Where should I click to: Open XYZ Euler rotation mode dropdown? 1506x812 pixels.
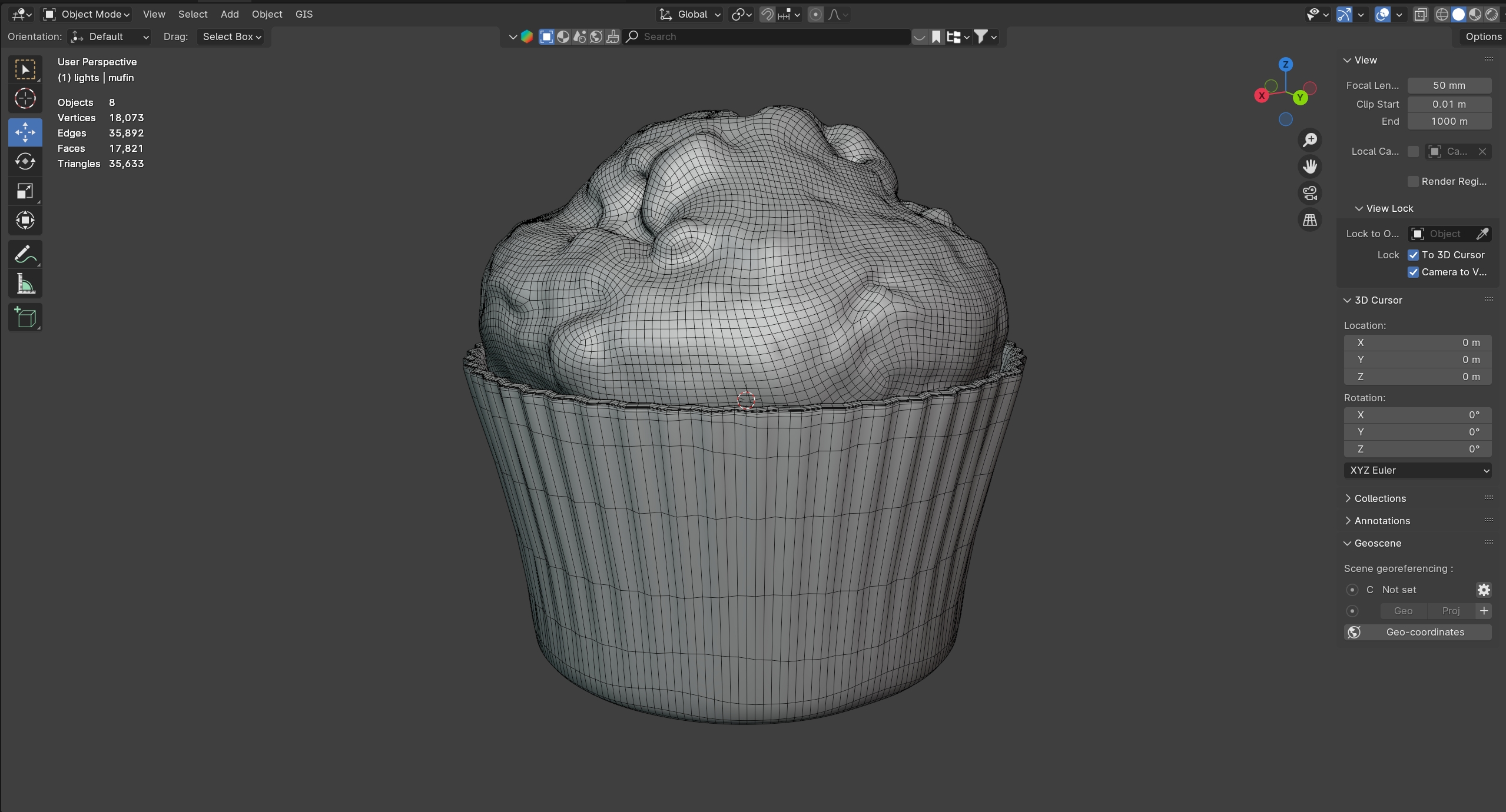click(1417, 470)
